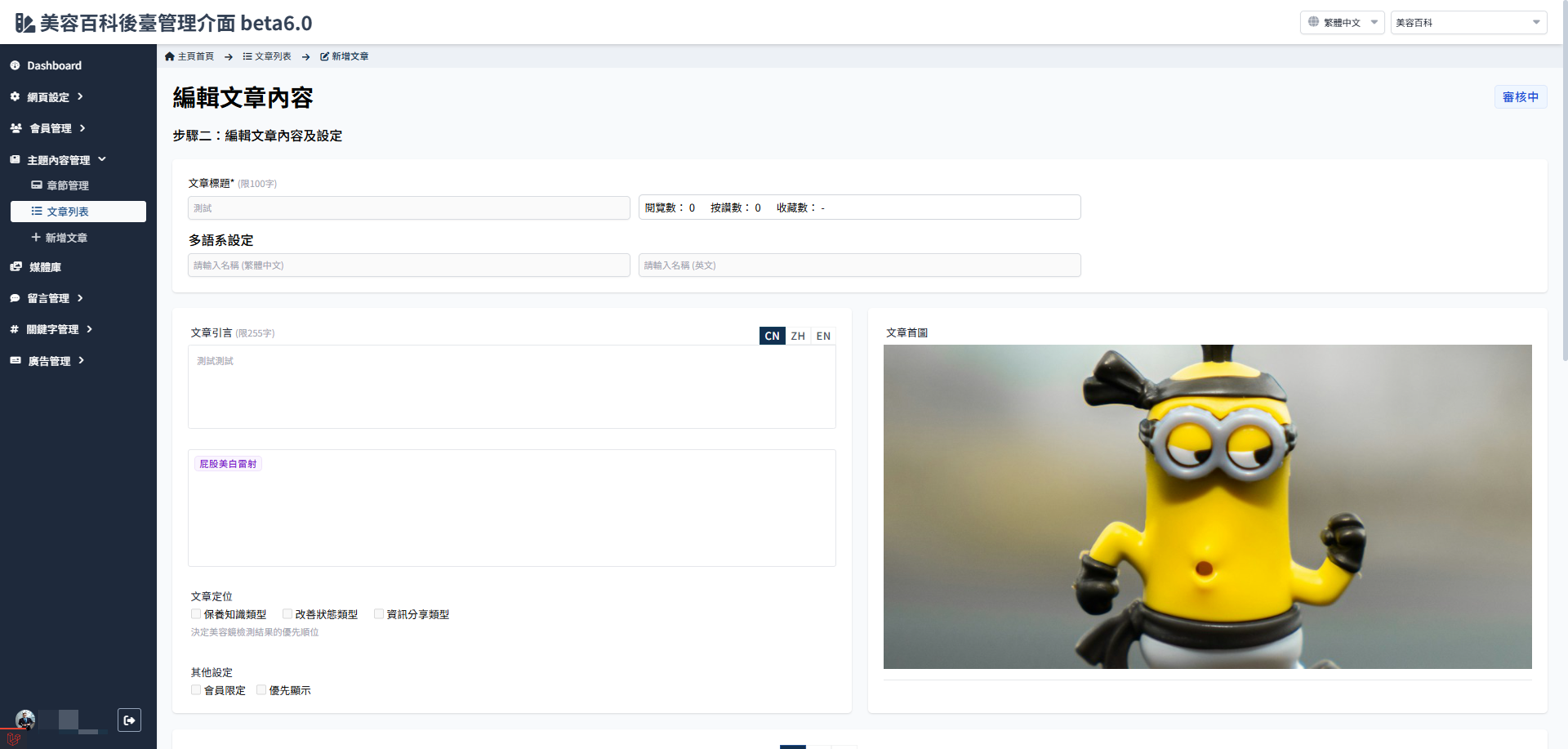Screen dimensions: 1568x749
Task: Click the globe icon in the language selector
Action: coord(1313,22)
